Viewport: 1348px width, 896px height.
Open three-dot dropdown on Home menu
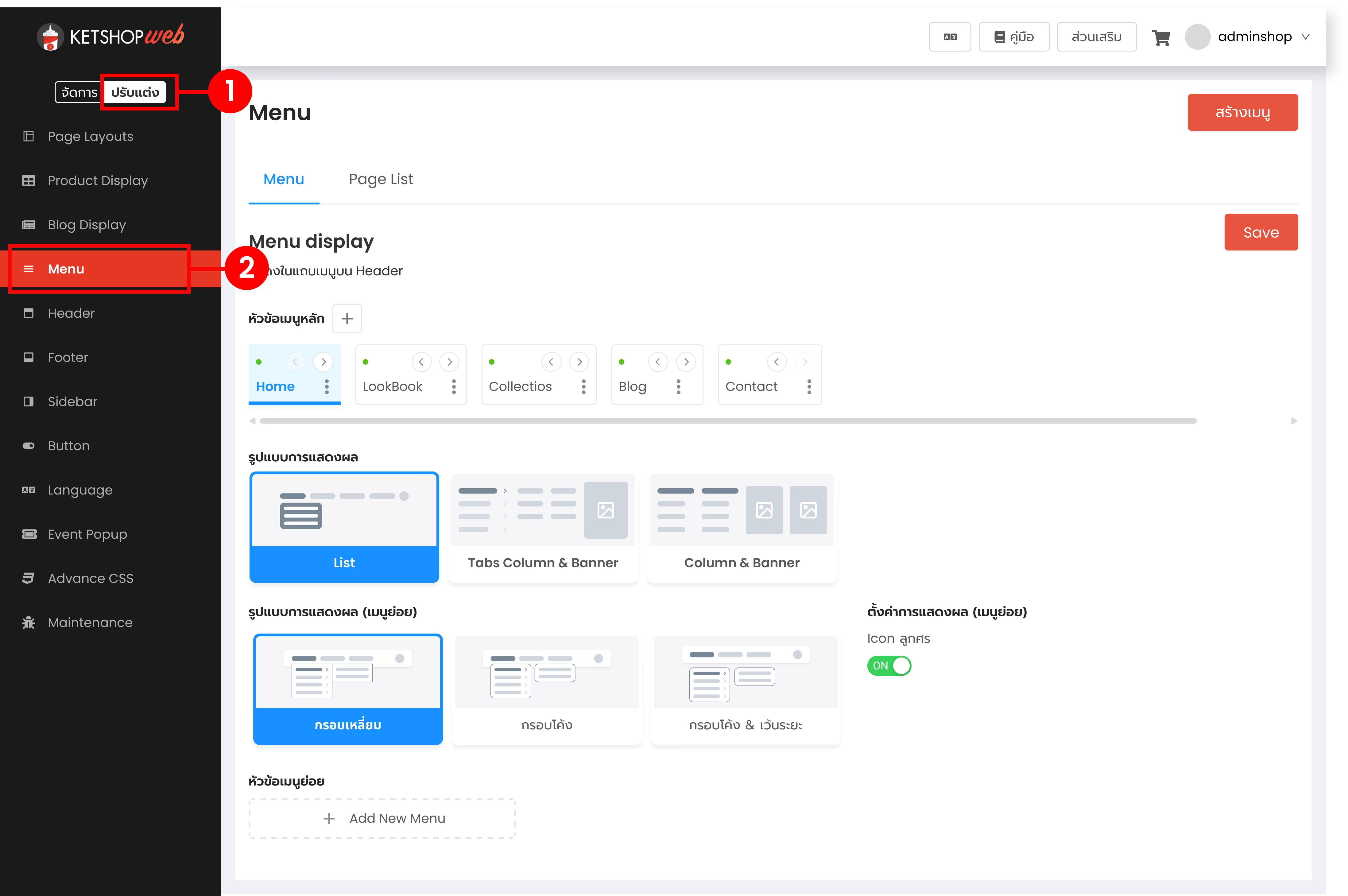coord(327,387)
